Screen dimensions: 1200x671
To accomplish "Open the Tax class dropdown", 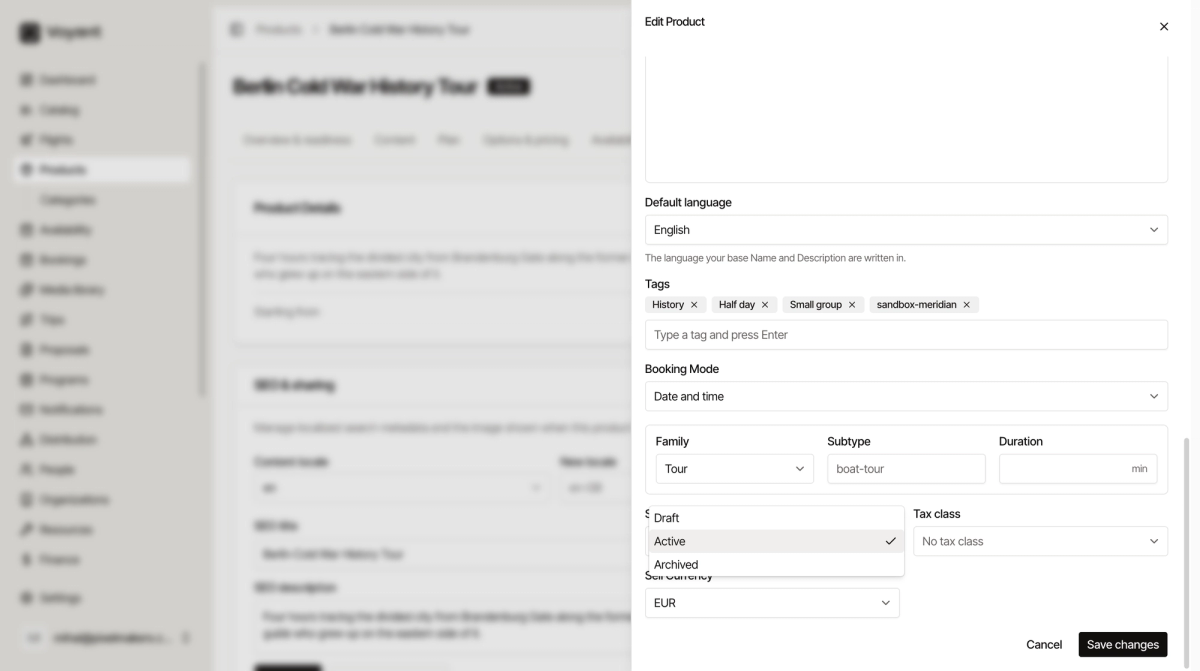I will coord(1040,541).
